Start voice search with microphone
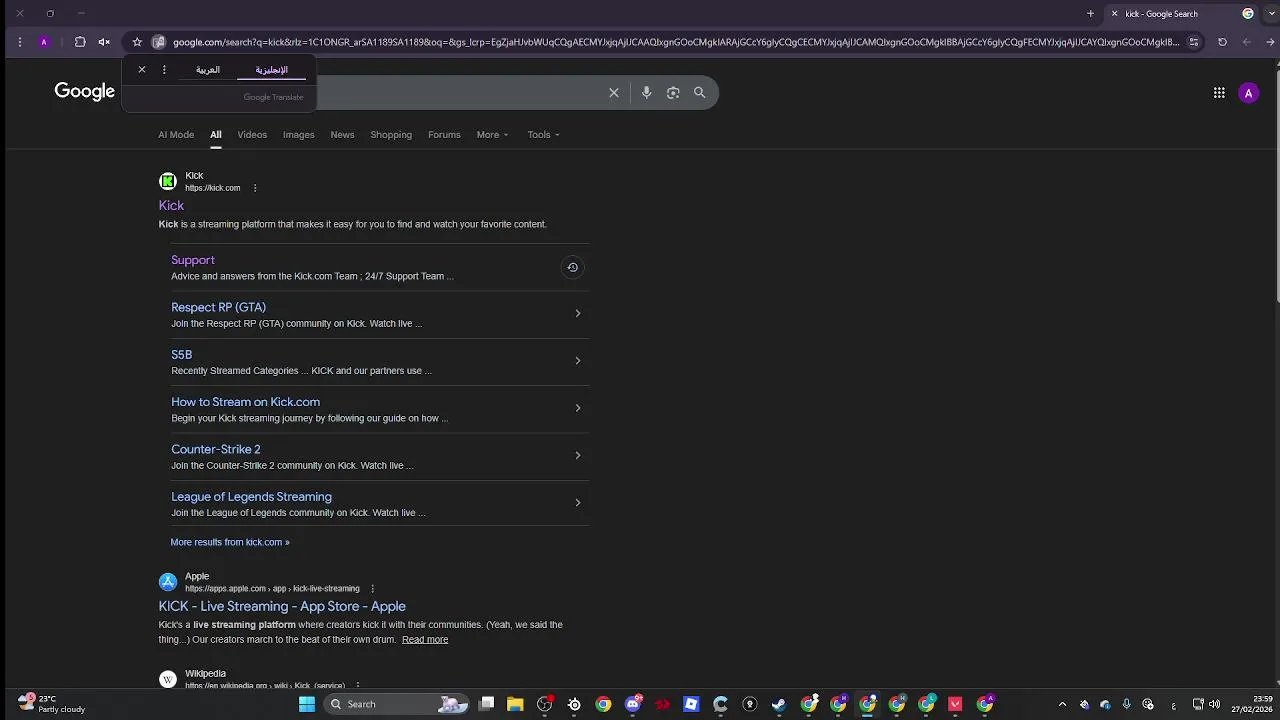This screenshot has width=1280, height=720. [x=646, y=93]
